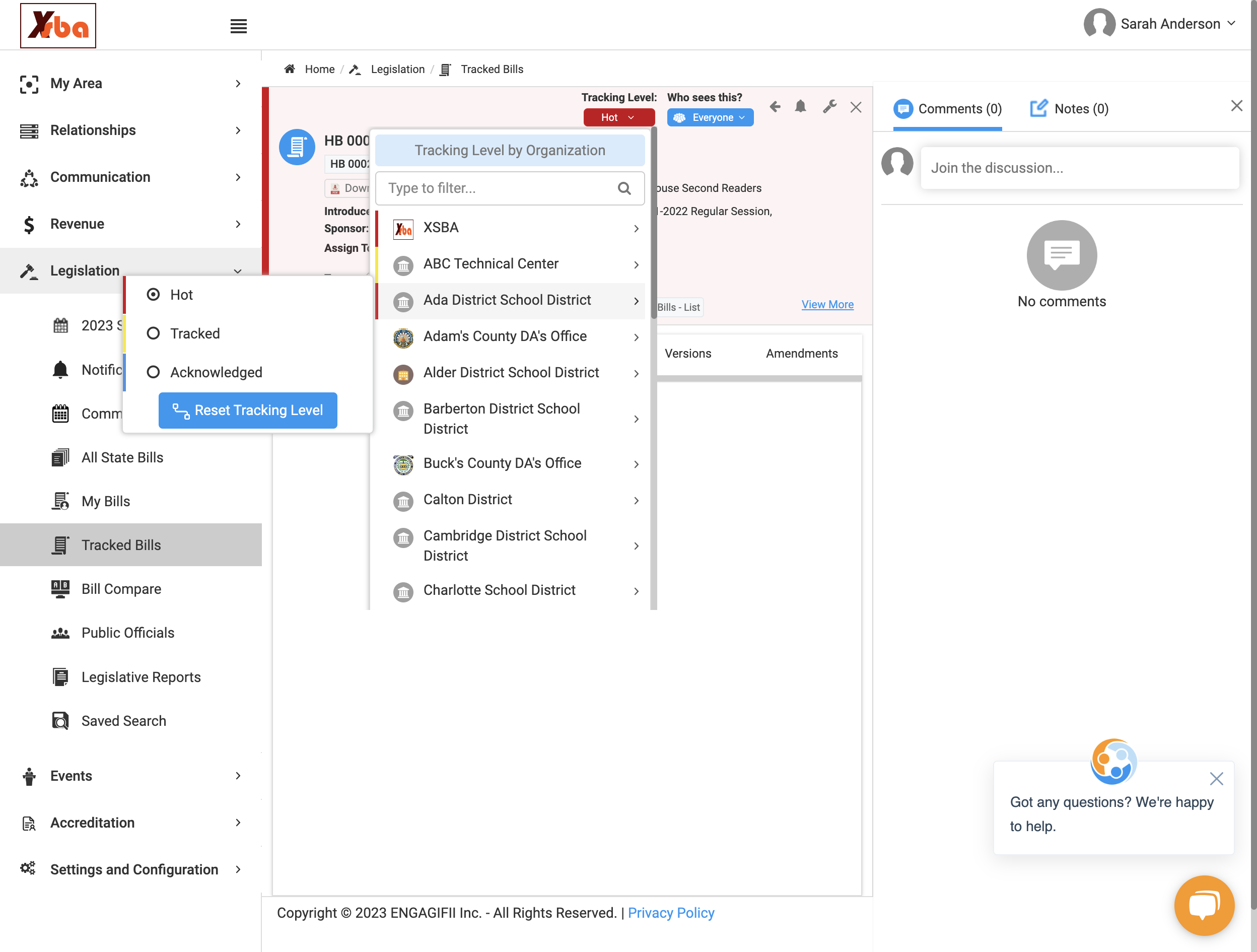The height and width of the screenshot is (952, 1257).
Task: Open the Hot tracking level dropdown
Action: coord(619,117)
